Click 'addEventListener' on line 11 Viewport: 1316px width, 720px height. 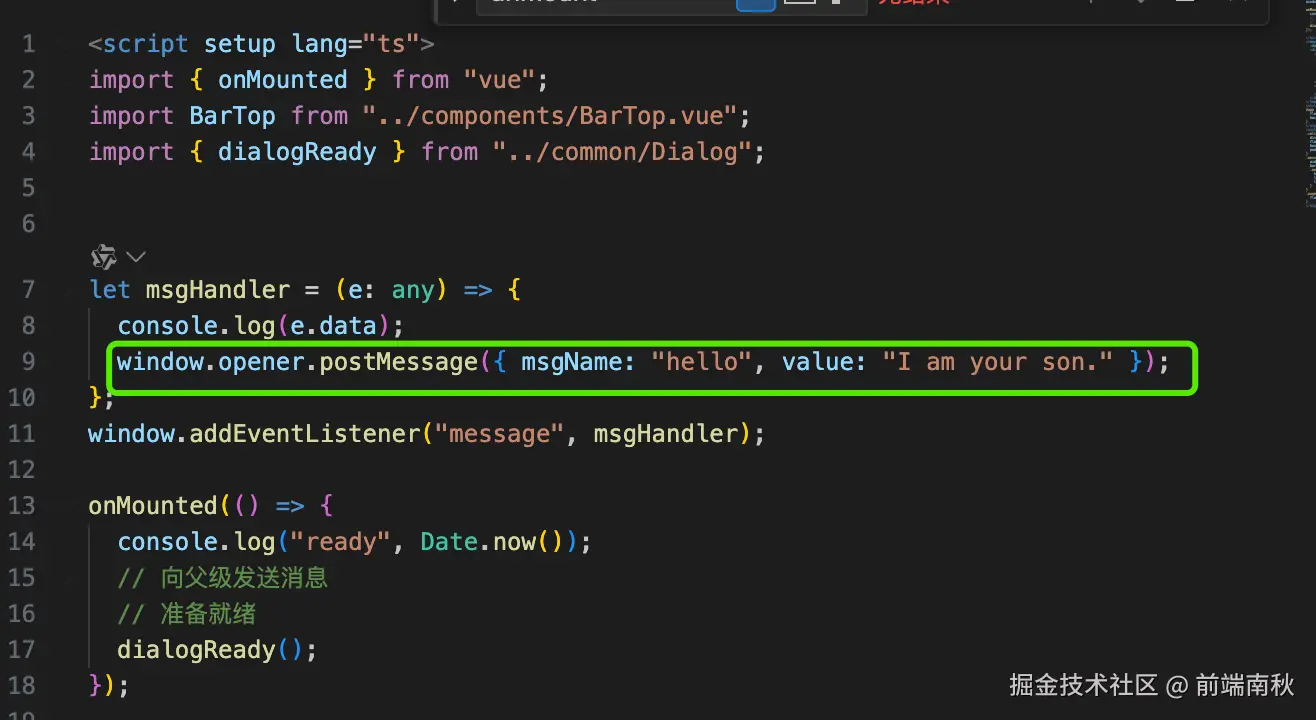click(x=305, y=434)
